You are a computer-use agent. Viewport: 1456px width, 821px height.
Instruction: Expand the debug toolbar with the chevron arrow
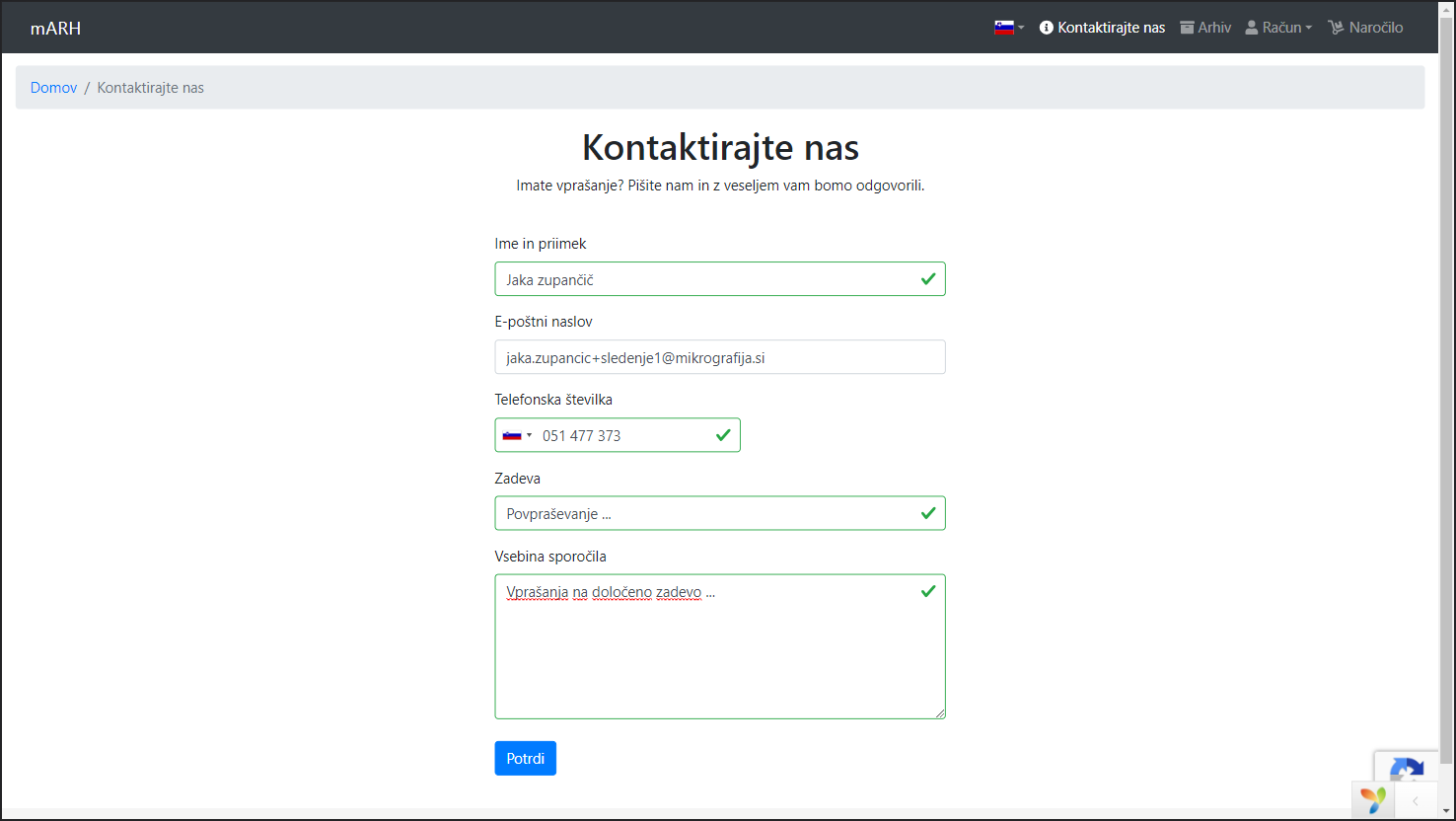tap(1416, 800)
